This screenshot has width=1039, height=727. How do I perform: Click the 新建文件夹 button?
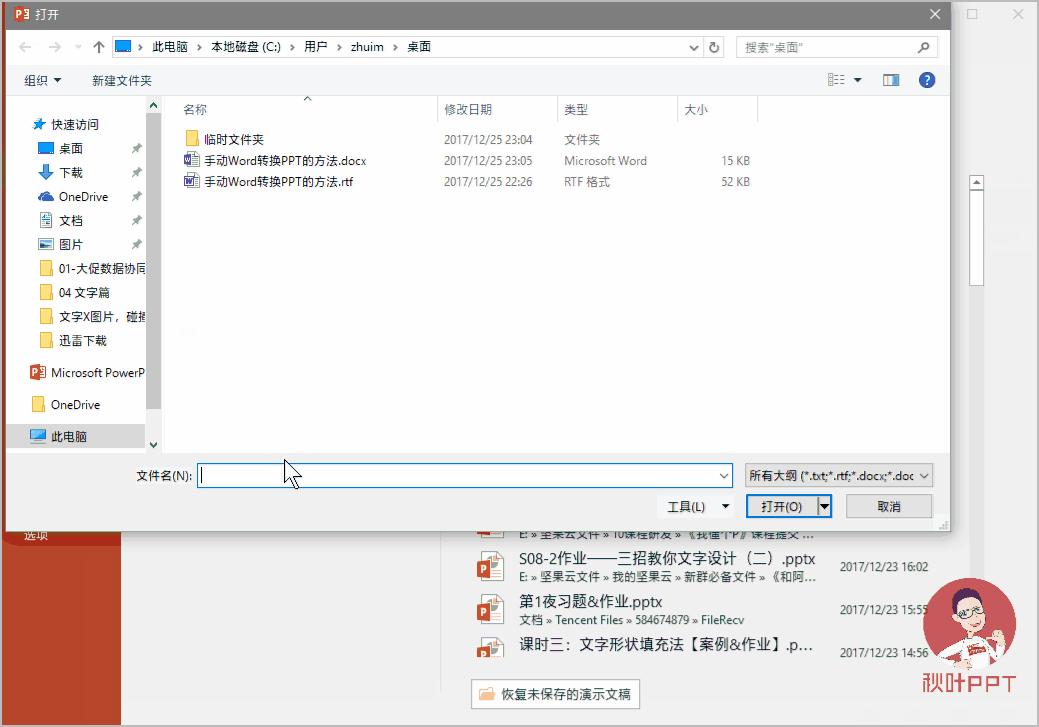[x=122, y=80]
